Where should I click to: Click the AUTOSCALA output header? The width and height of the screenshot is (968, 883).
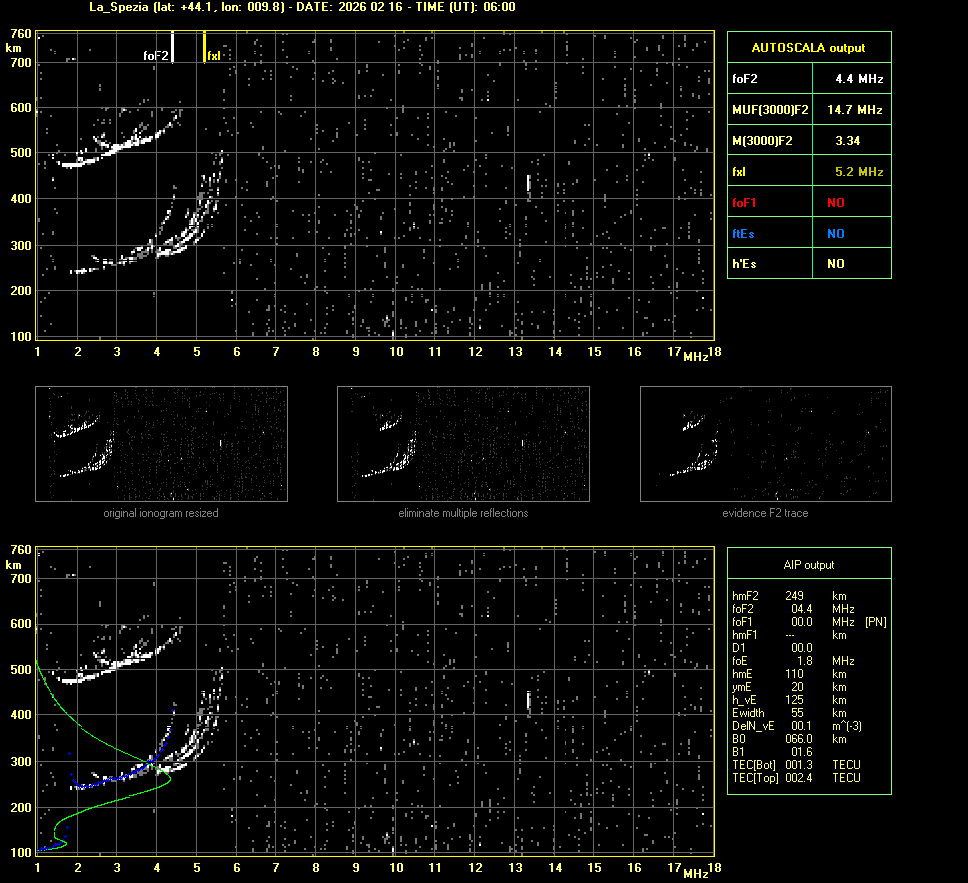click(808, 47)
